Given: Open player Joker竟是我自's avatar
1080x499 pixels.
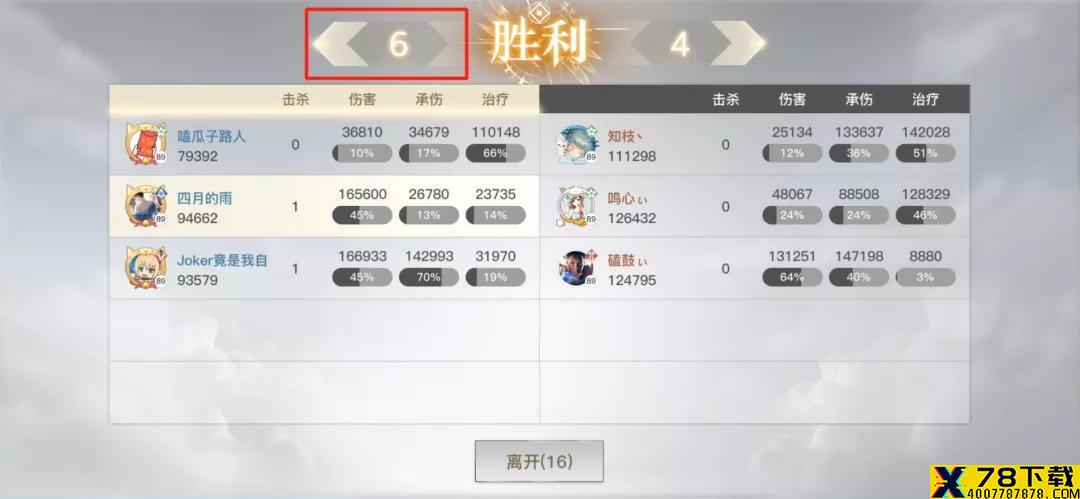Looking at the screenshot, I should [145, 267].
